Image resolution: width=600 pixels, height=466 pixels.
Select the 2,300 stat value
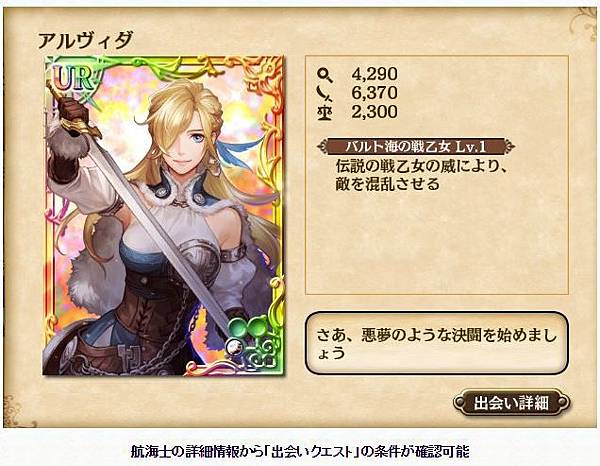(x=374, y=112)
